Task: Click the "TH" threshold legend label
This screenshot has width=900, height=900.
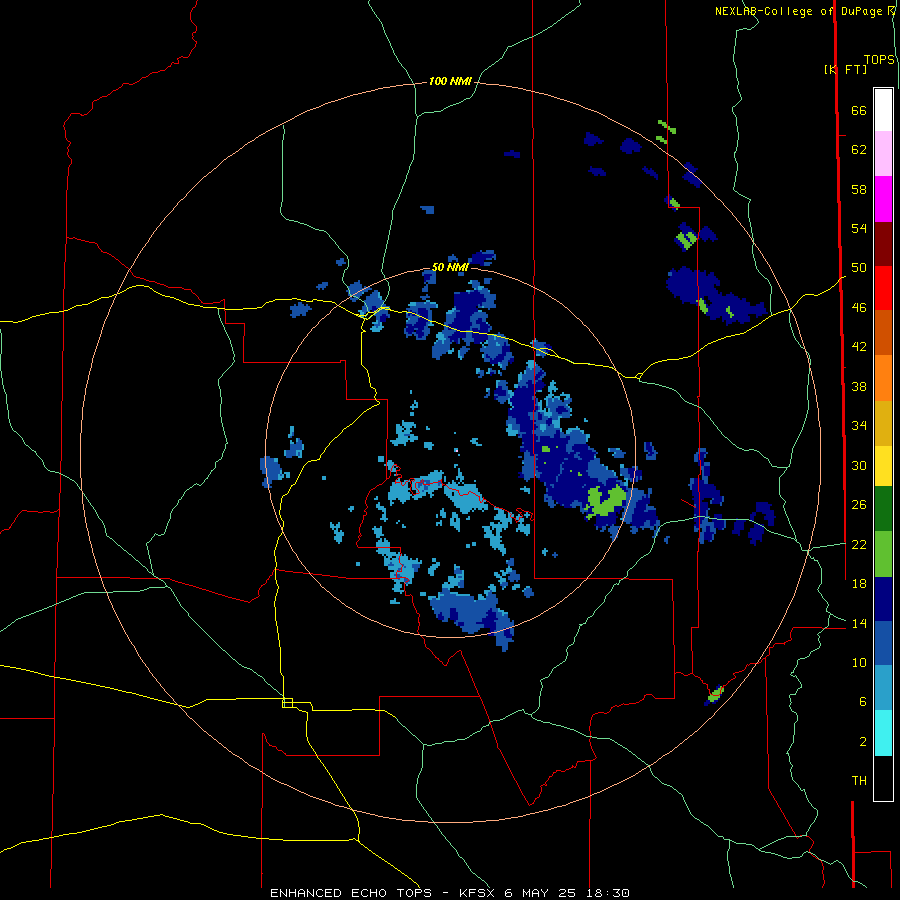Action: tap(859, 781)
